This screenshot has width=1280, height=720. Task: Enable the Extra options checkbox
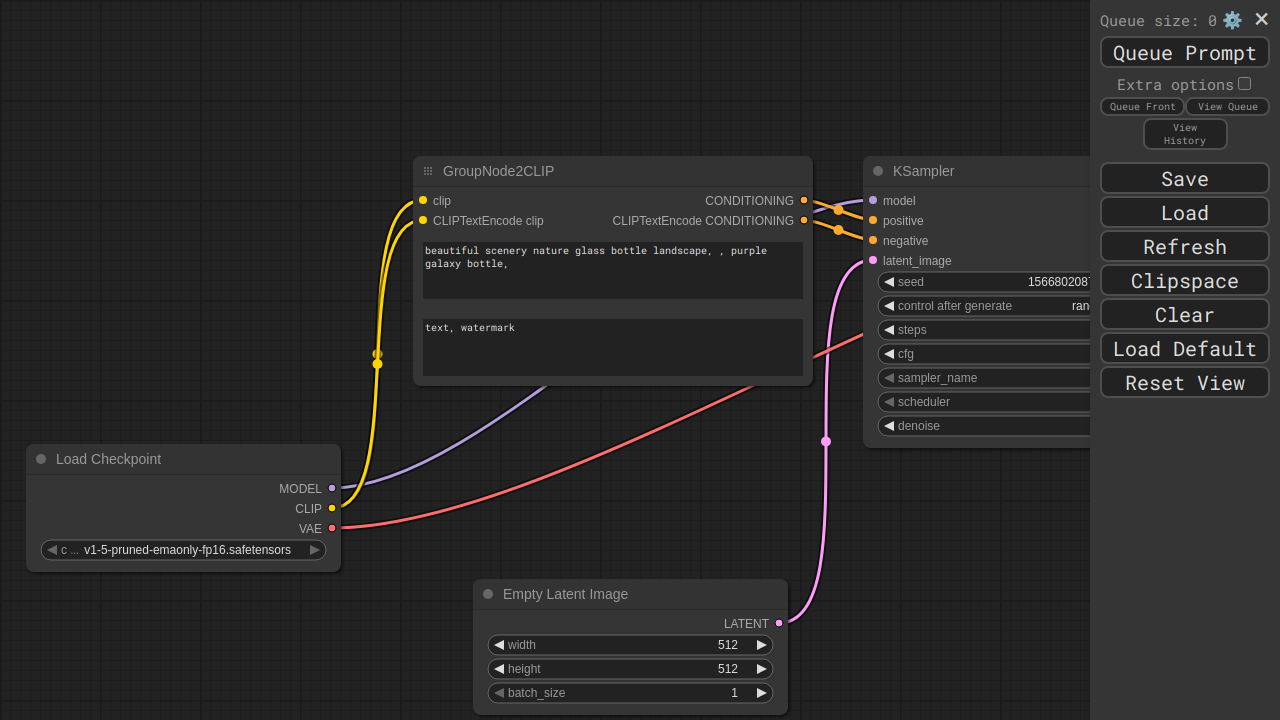tap(1244, 84)
